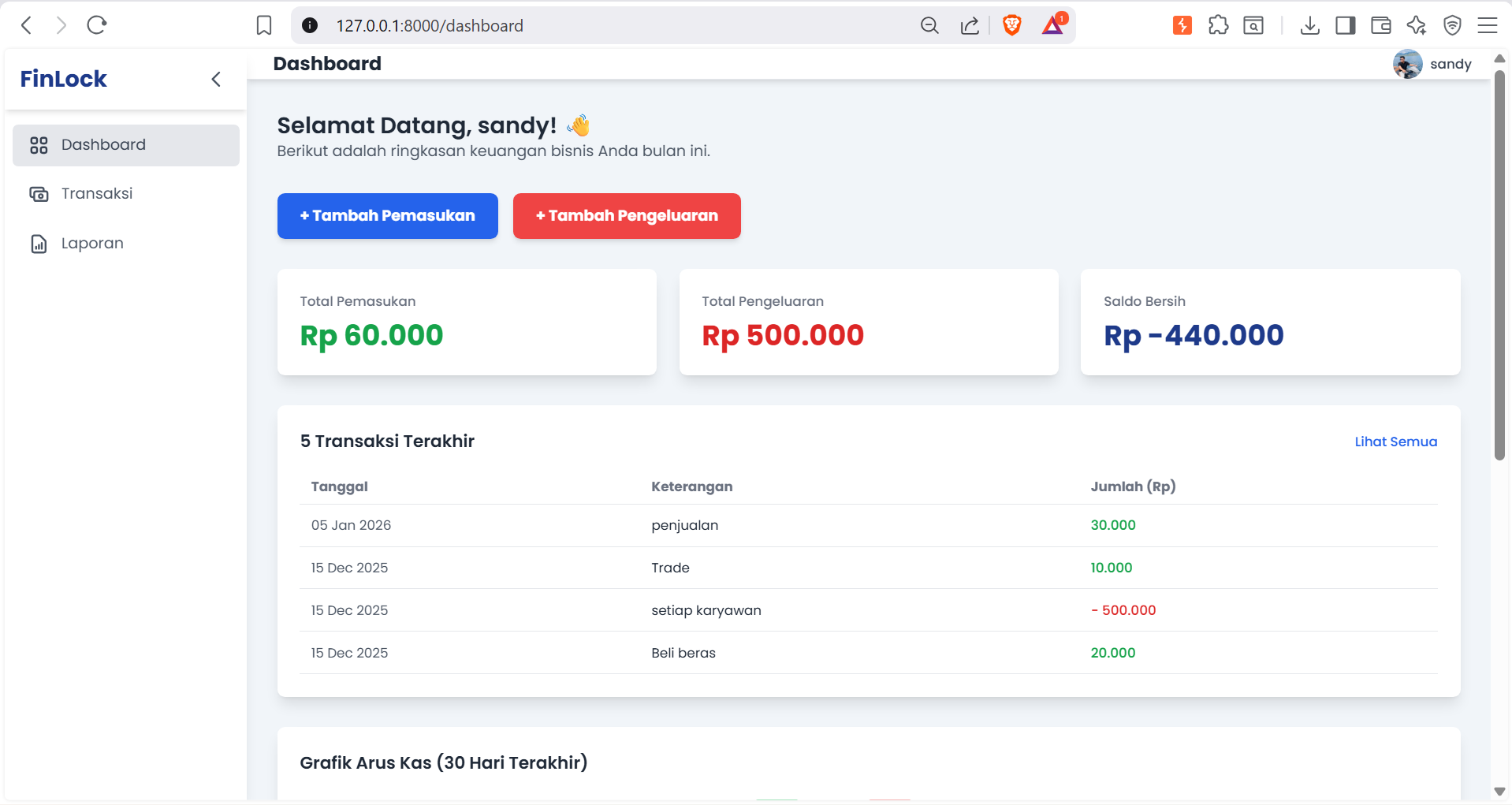The height and width of the screenshot is (805, 1512).
Task: Bookmark this page with the bookmark icon
Action: (264, 25)
